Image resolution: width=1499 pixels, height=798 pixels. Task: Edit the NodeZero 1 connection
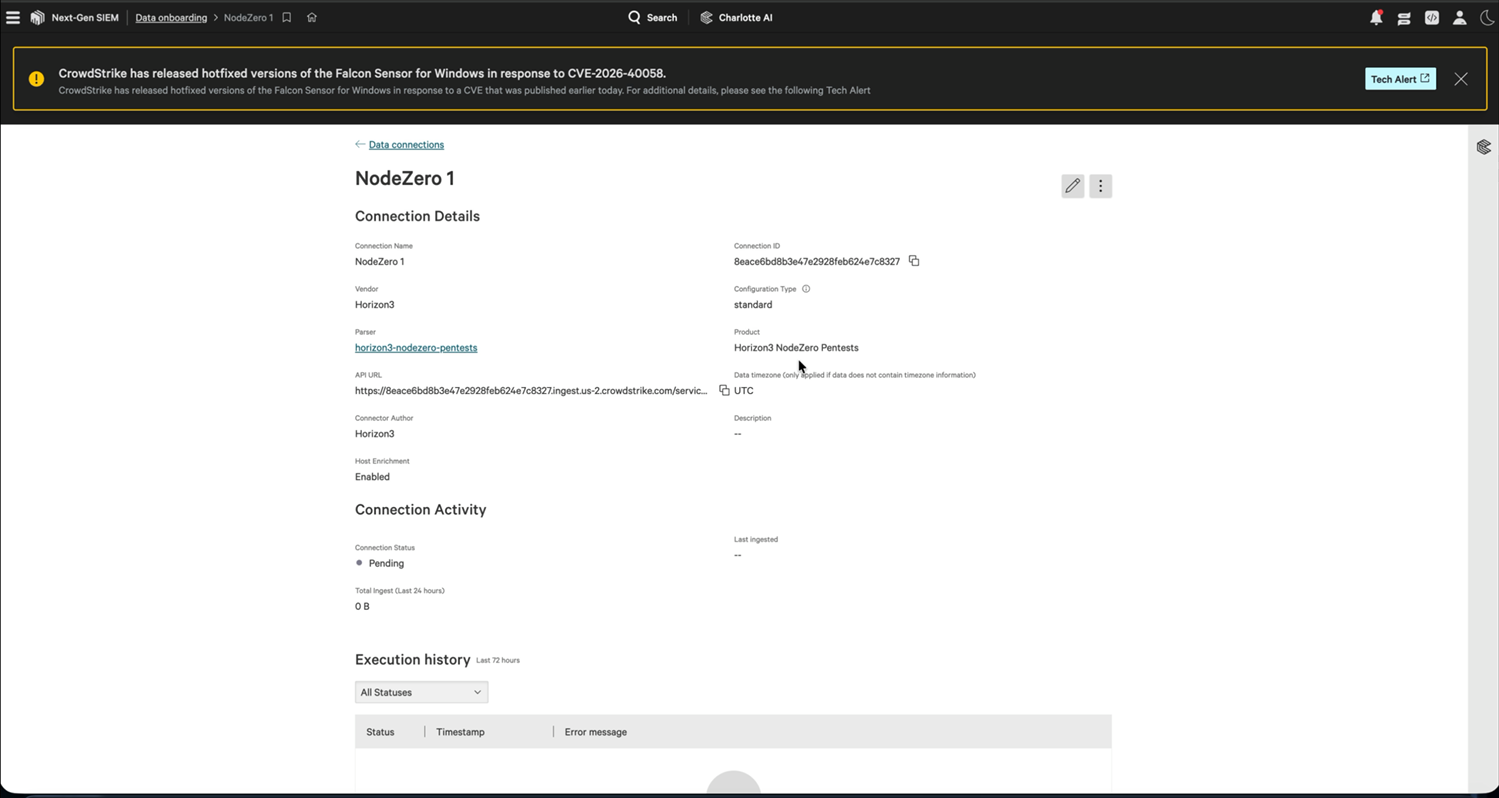click(1073, 186)
